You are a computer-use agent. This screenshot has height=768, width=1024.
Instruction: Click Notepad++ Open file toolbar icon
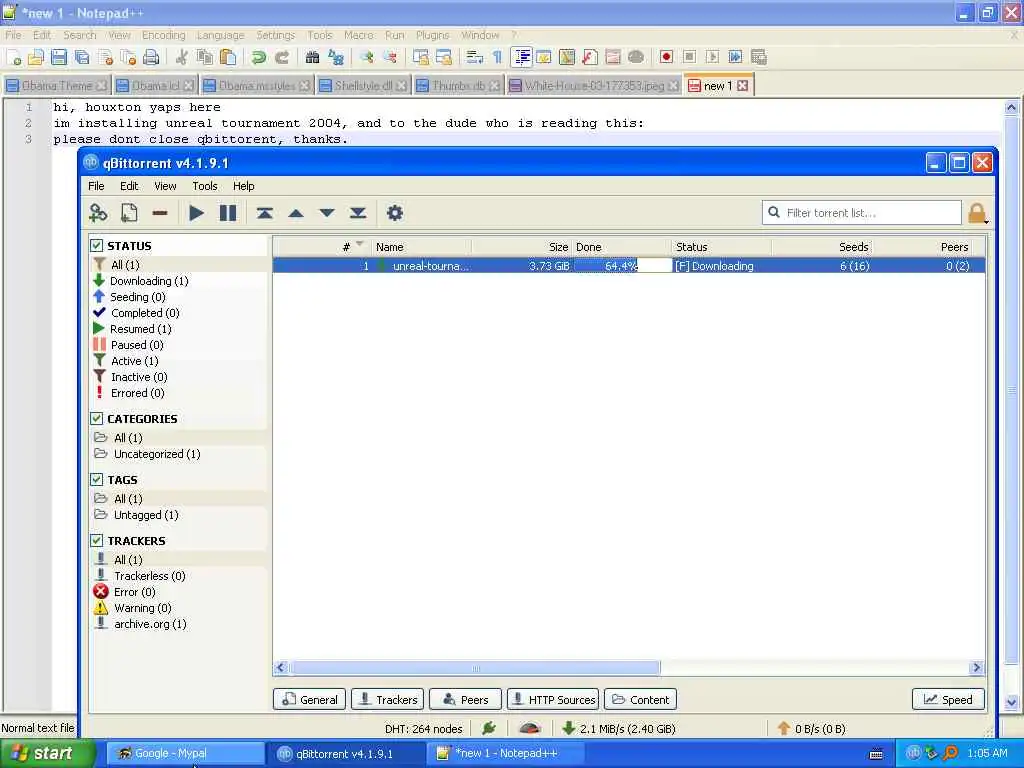pyautogui.click(x=36, y=57)
